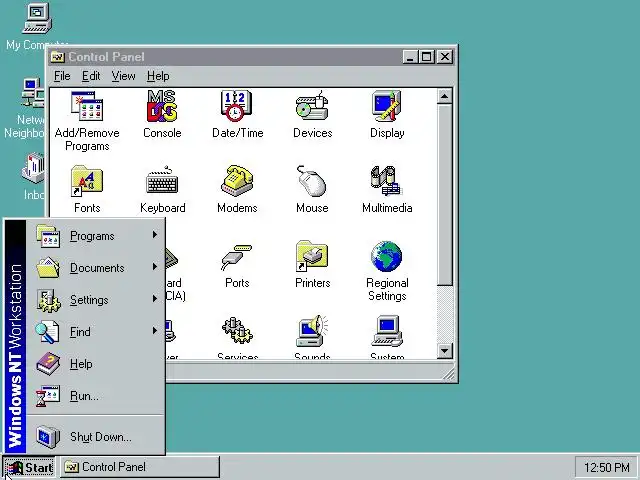This screenshot has height=480, width=640.
Task: Click the Control Panel title bar system icon
Action: coord(58,57)
